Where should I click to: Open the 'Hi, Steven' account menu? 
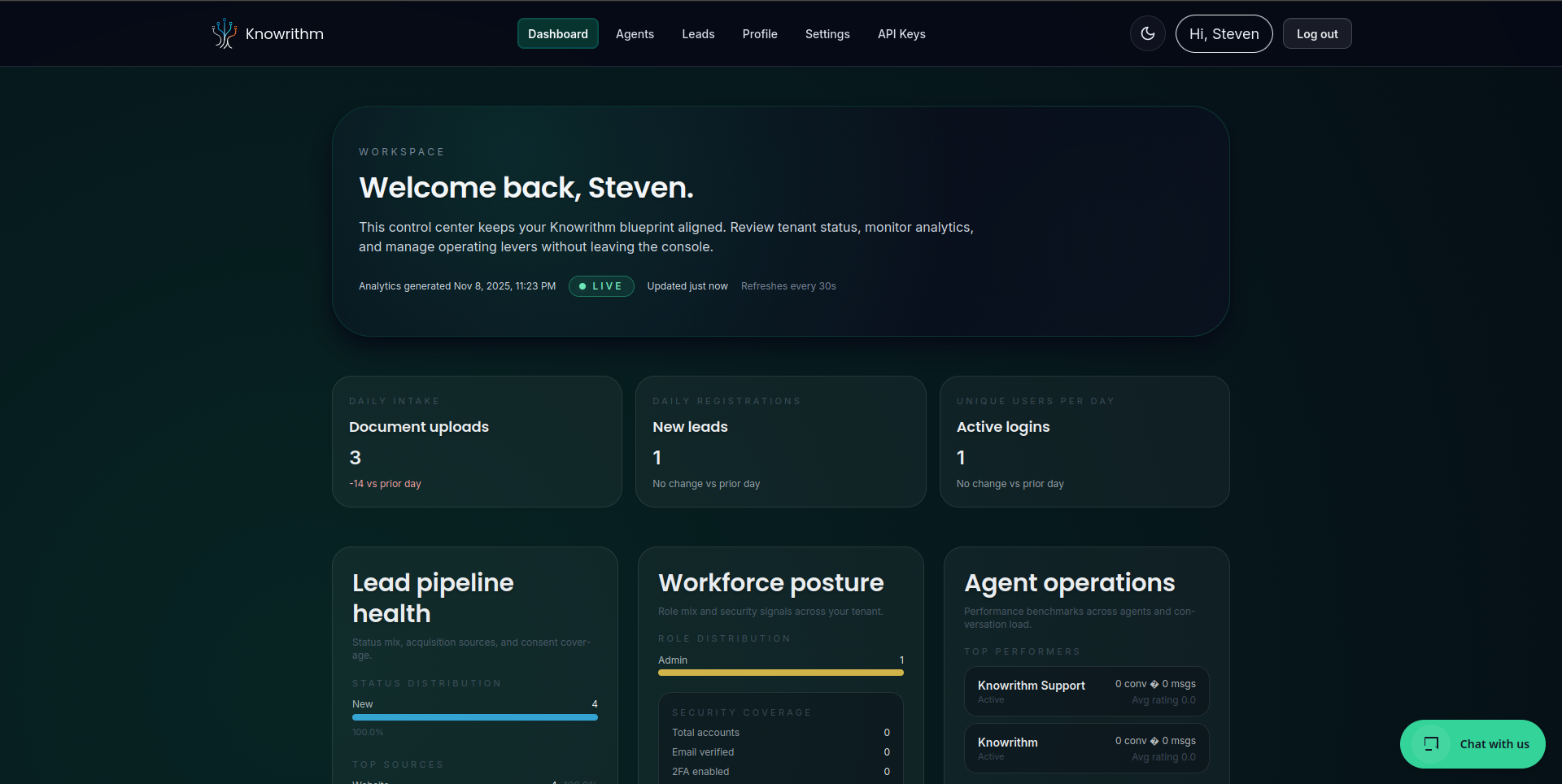point(1224,33)
